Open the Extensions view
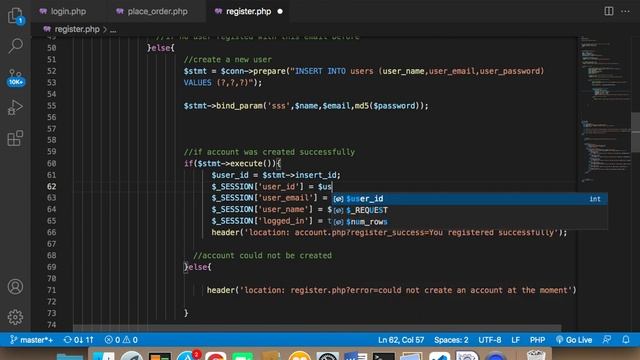The image size is (640, 360). (16, 138)
